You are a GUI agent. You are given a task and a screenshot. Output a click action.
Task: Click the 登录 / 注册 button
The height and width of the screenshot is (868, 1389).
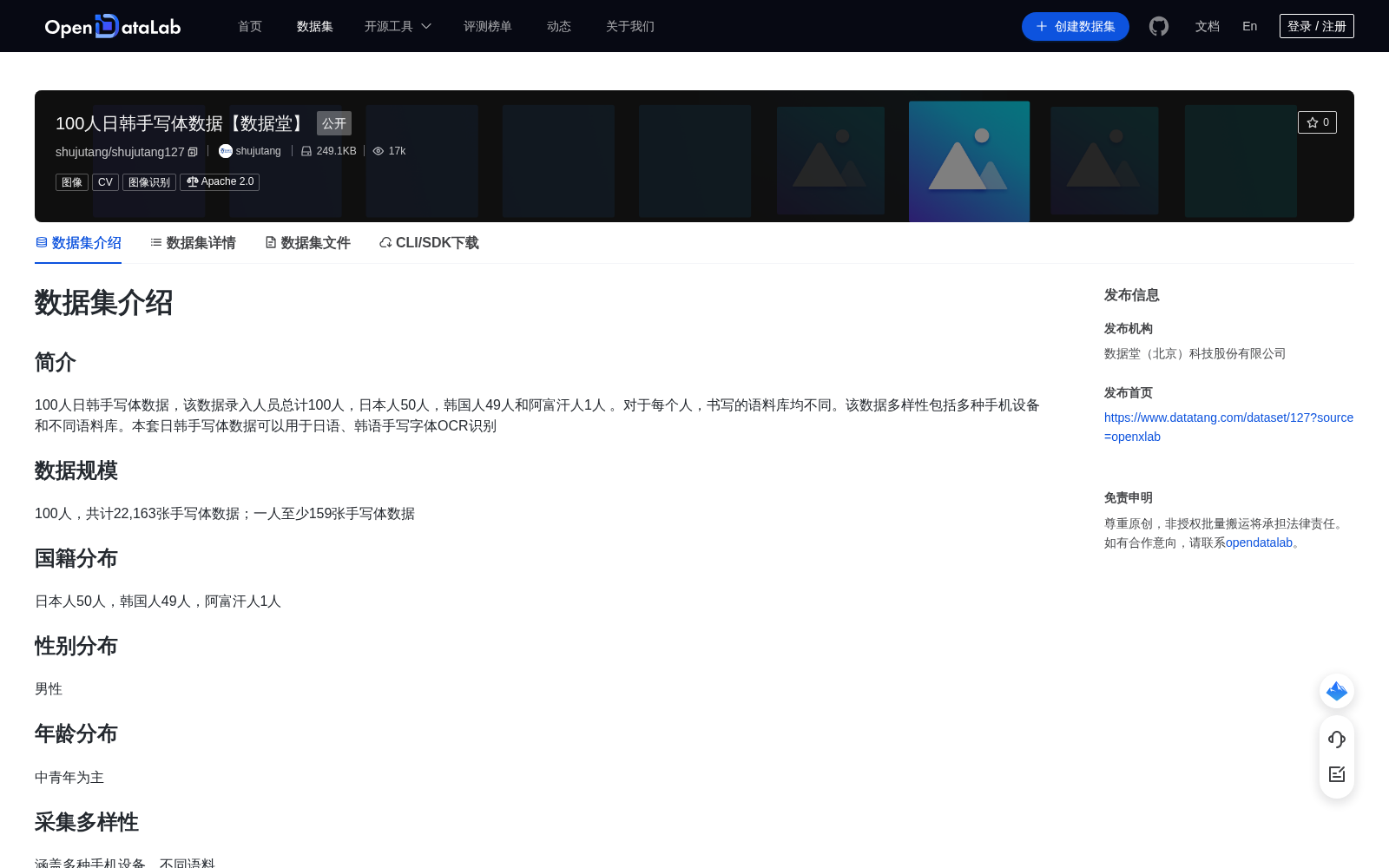(x=1317, y=26)
